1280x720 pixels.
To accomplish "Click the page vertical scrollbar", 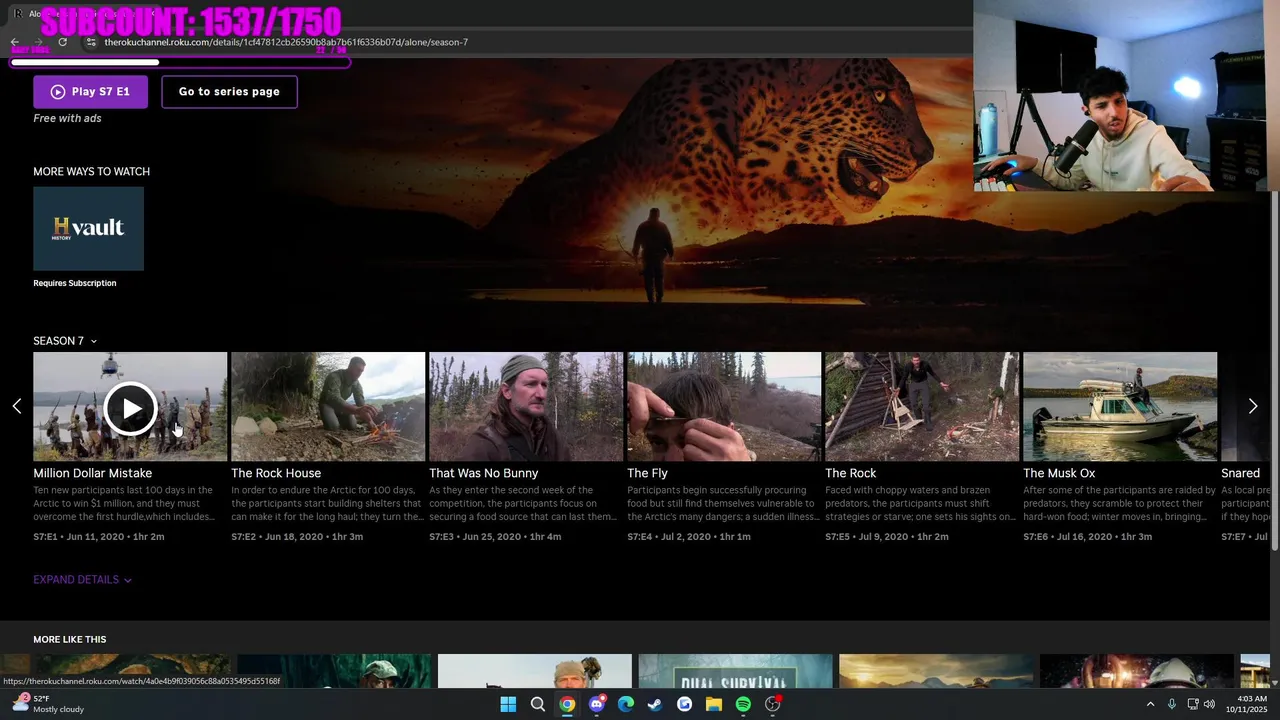I will click(x=1274, y=370).
